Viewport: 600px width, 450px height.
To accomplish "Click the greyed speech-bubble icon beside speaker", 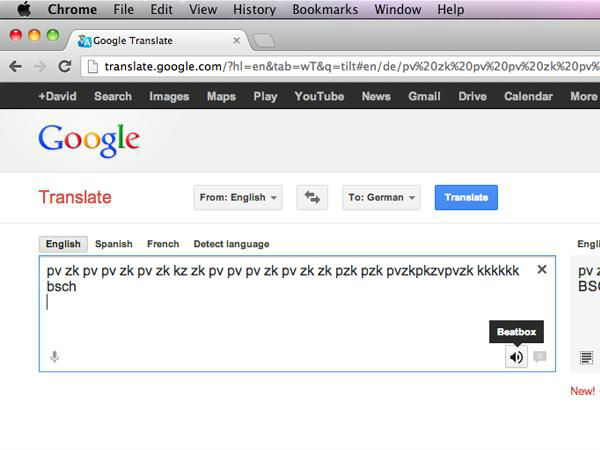I will [x=540, y=357].
